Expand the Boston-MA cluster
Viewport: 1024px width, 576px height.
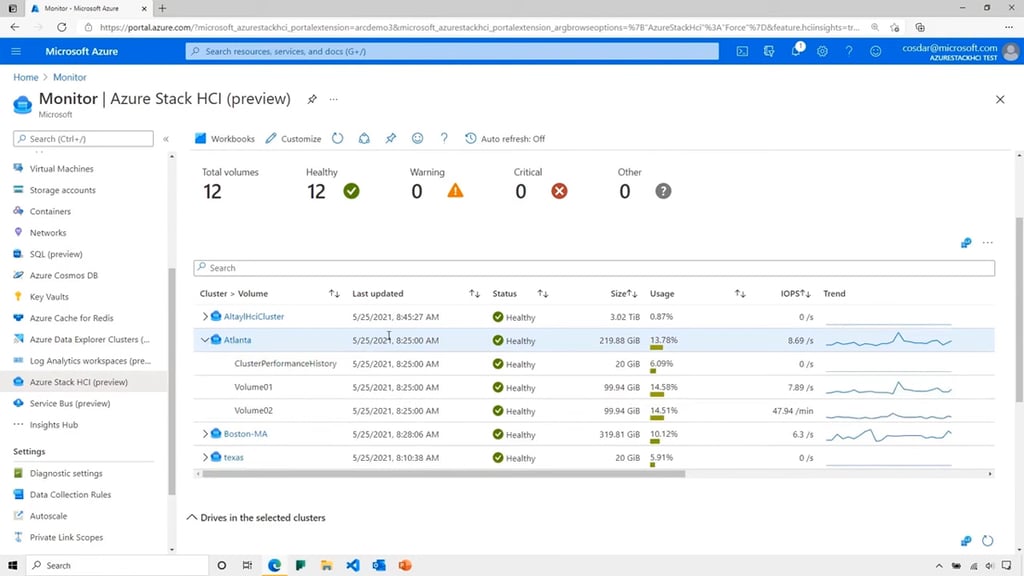pos(204,434)
